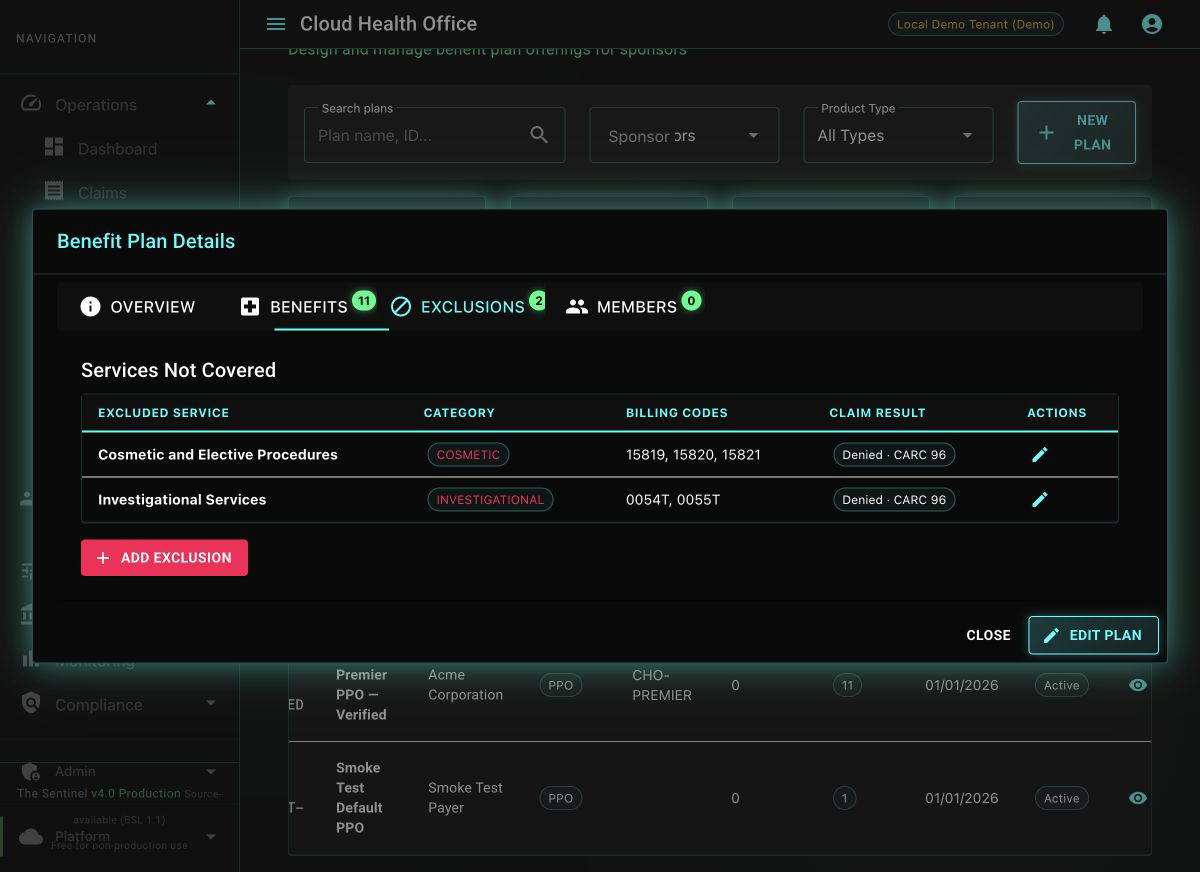Click the search magnifier in Search plans
Viewport: 1200px width, 872px height.
[539, 135]
